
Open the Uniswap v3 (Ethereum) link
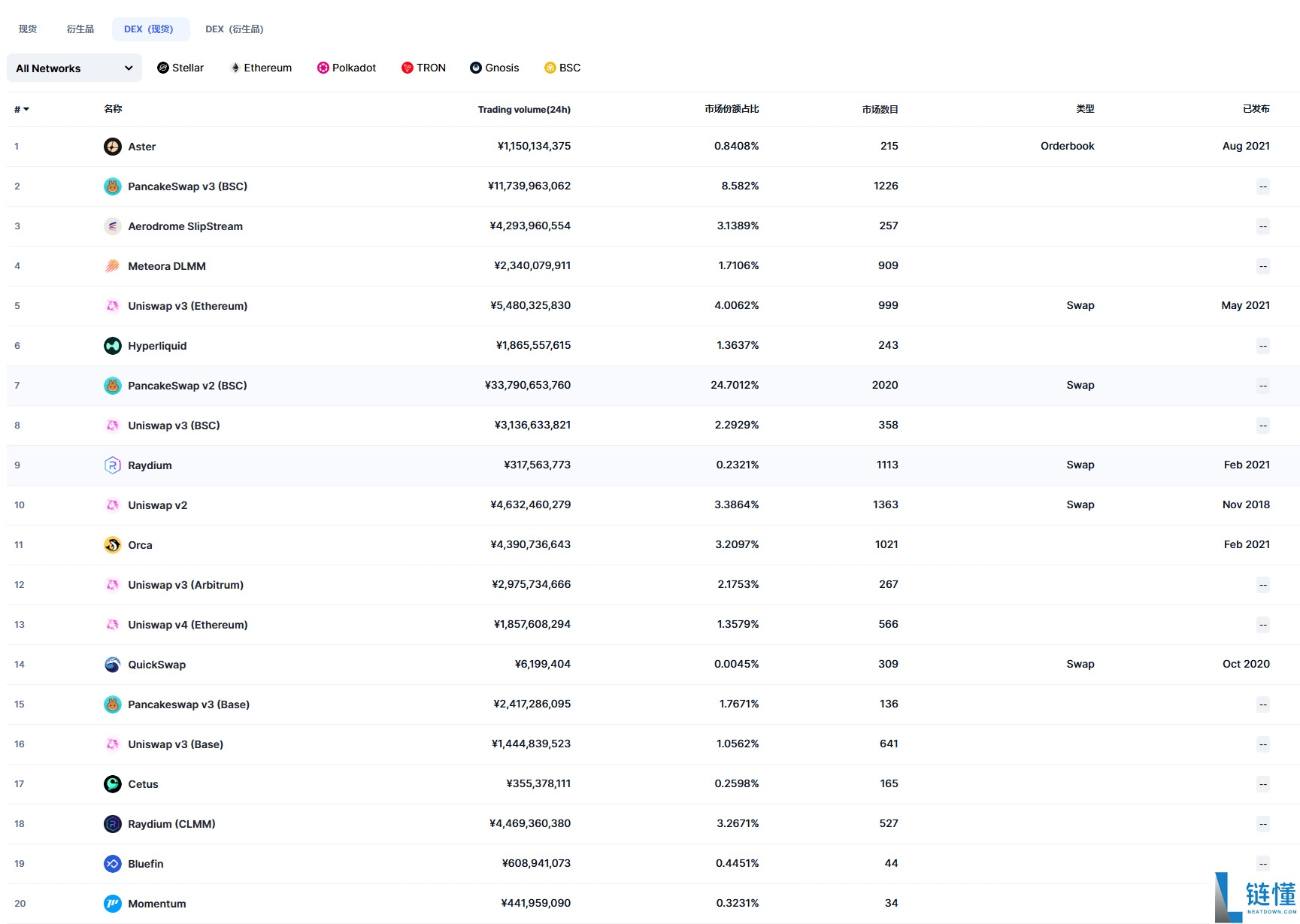click(187, 306)
